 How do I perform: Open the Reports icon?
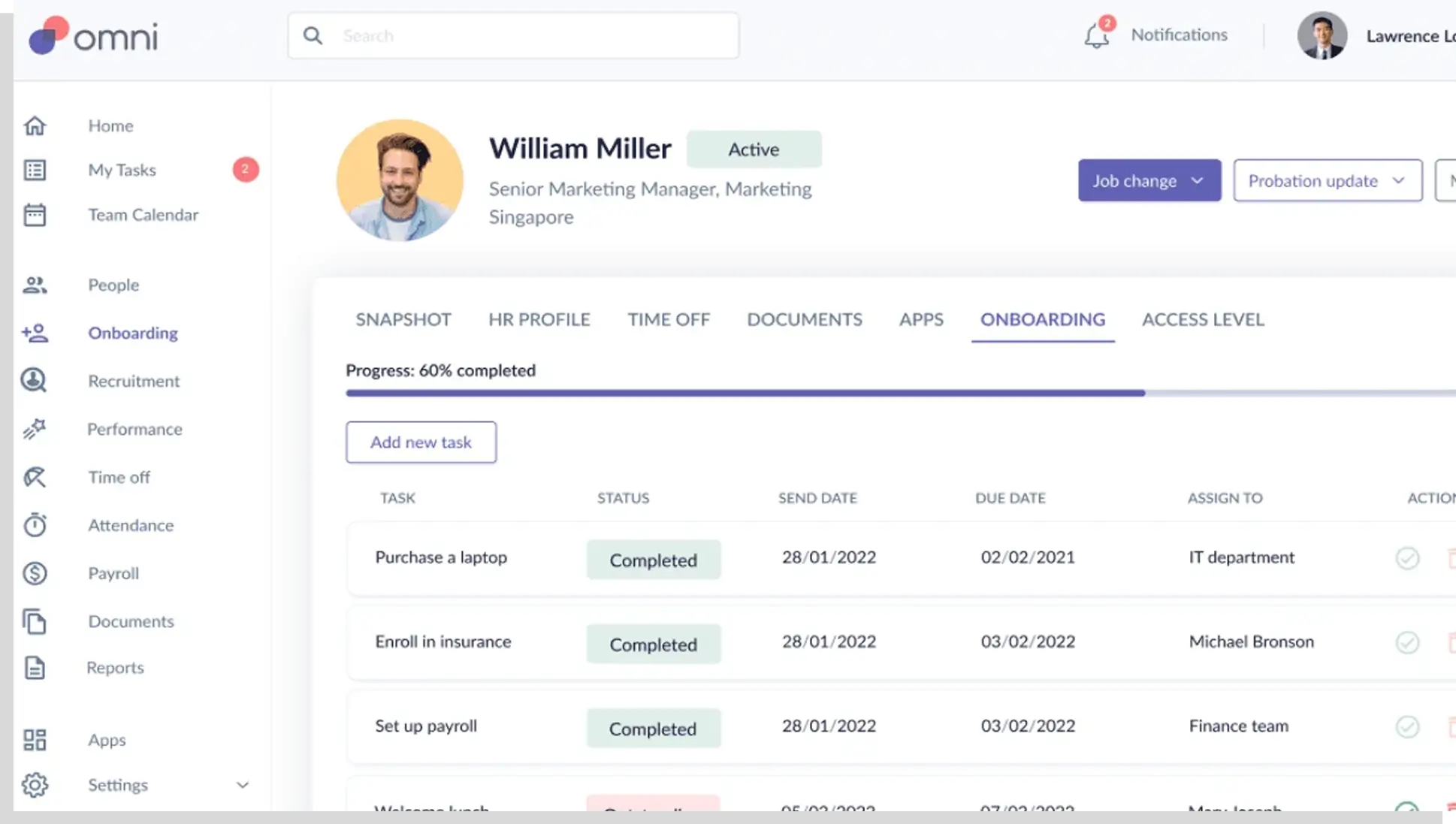pyautogui.click(x=35, y=668)
